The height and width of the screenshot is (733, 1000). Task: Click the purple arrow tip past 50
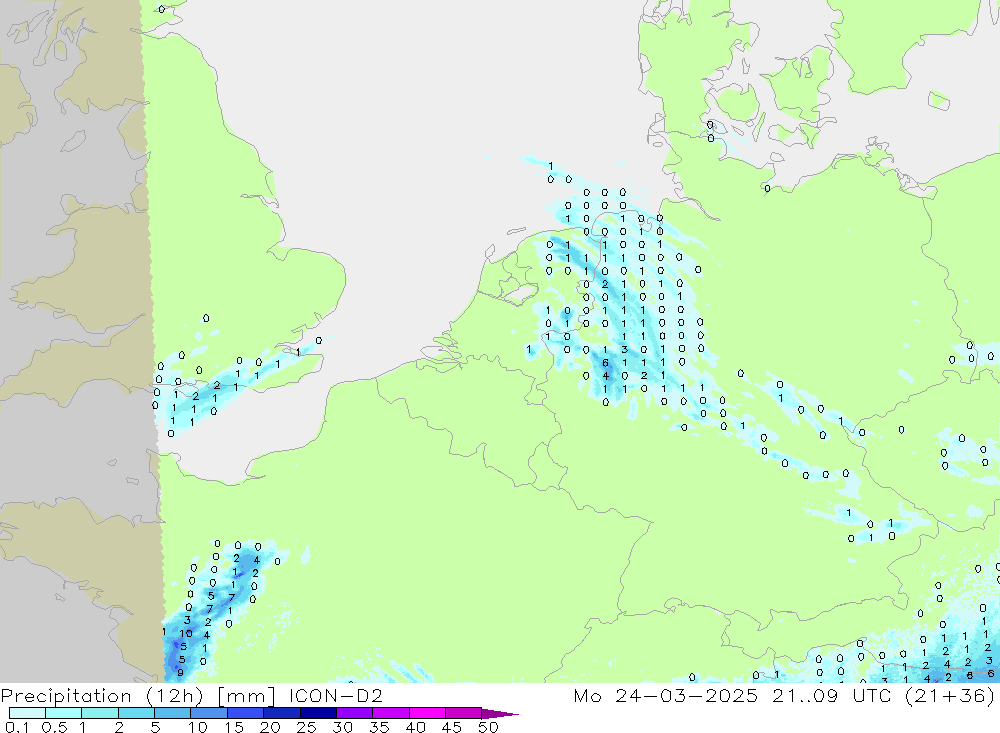501,714
